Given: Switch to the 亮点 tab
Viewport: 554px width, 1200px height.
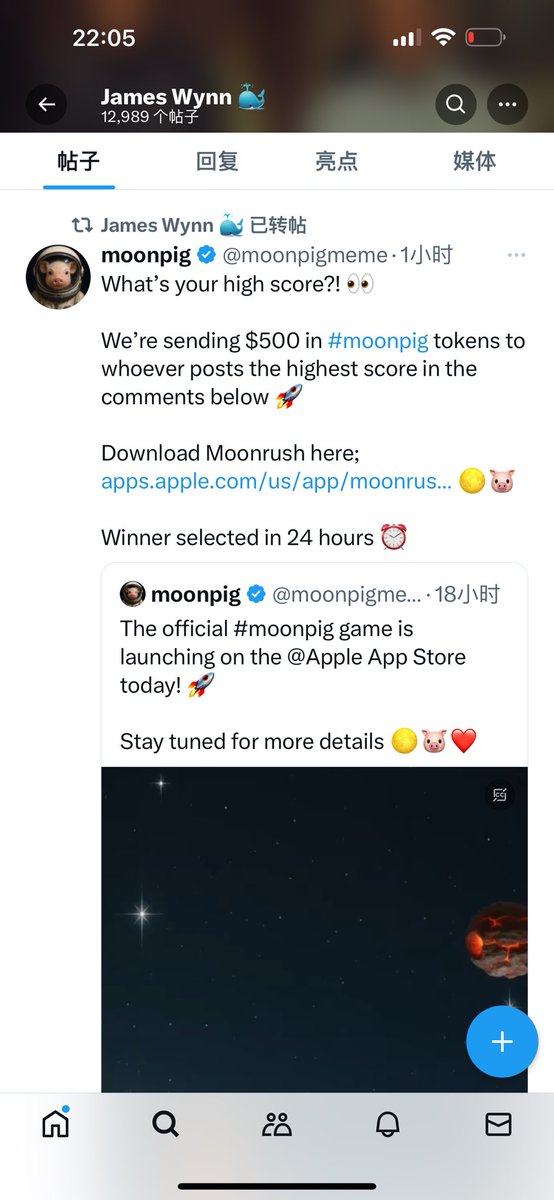Looking at the screenshot, I should (336, 161).
